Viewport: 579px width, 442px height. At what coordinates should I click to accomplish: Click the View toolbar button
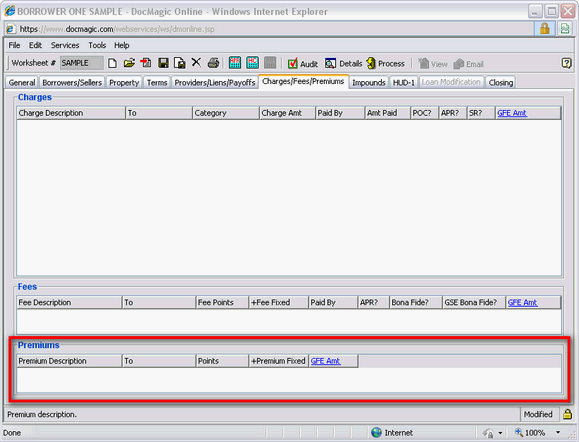432,64
